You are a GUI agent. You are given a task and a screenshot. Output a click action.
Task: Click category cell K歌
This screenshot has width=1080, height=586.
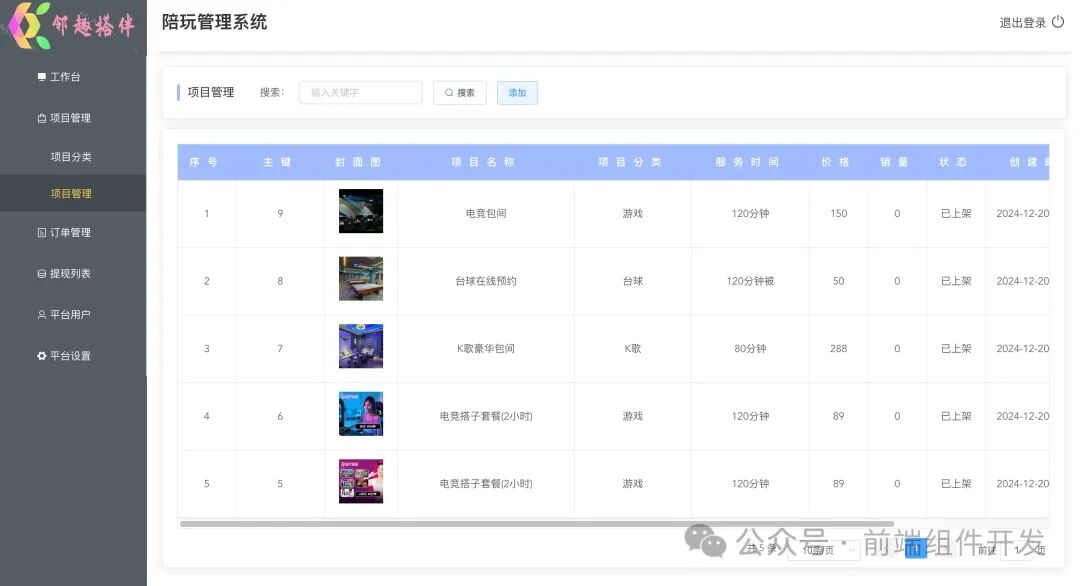pos(633,348)
